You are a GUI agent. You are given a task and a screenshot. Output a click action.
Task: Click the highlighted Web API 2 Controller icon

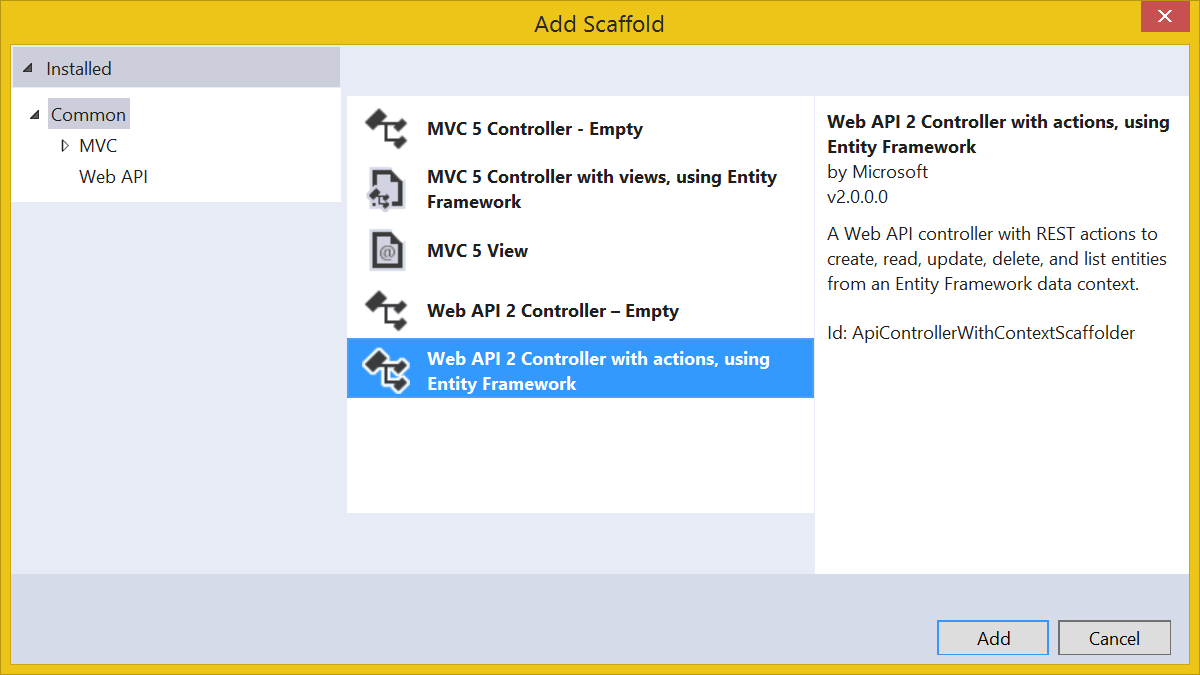pos(386,368)
